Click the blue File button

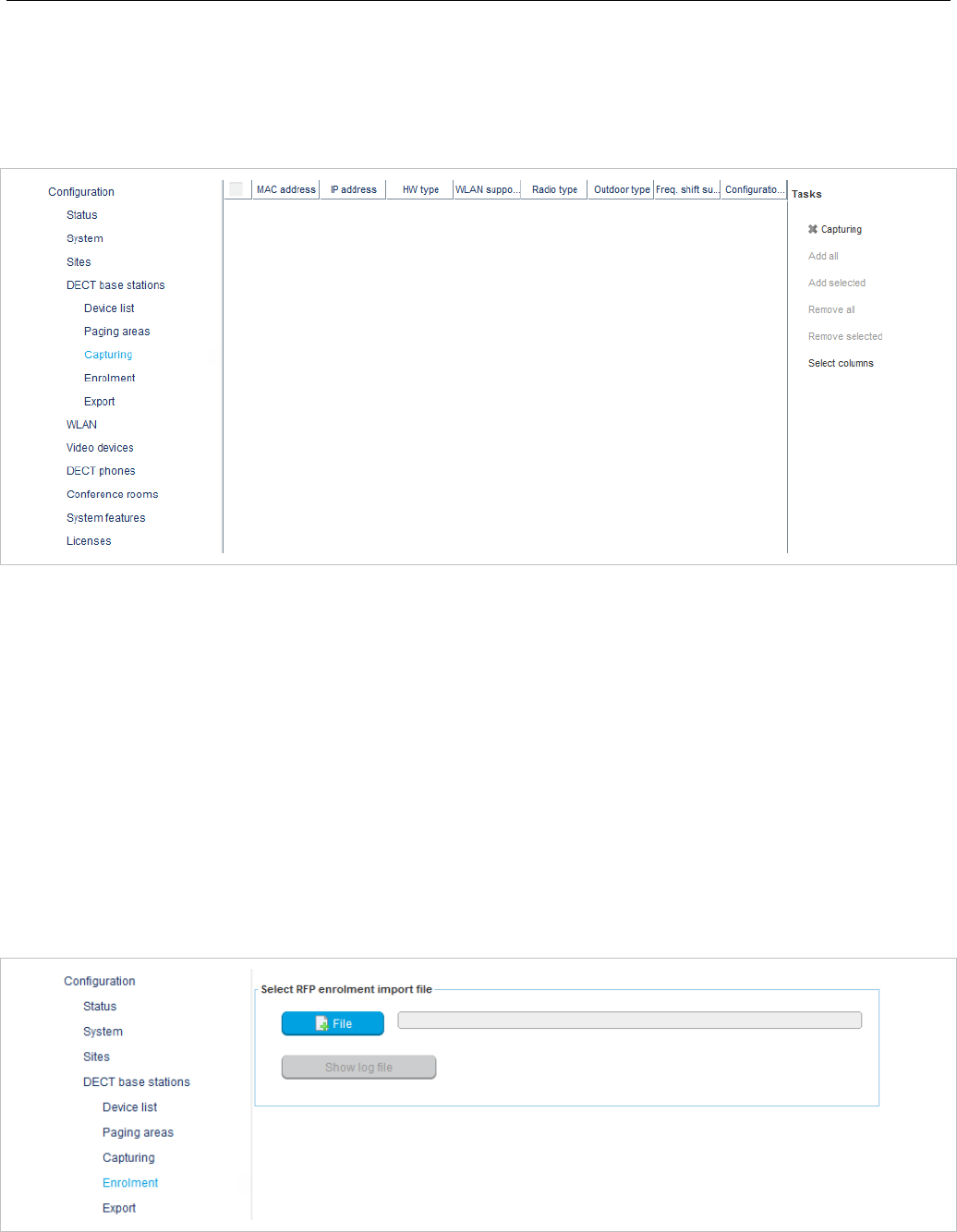pos(333,1023)
